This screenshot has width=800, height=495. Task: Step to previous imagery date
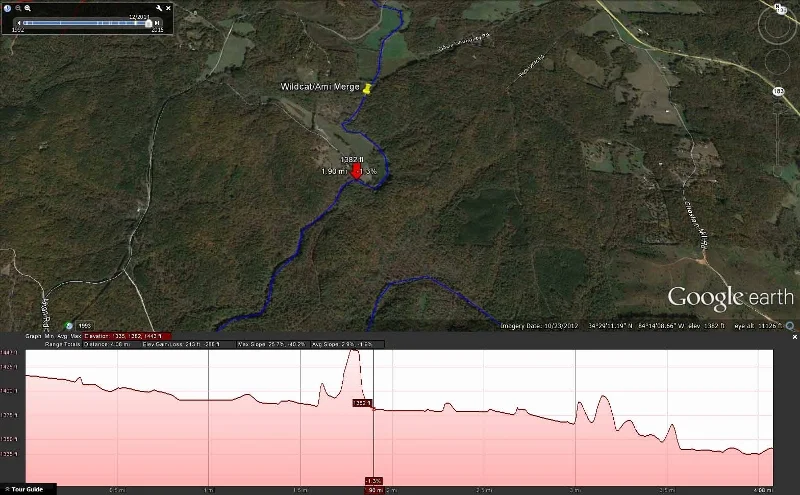click(19, 23)
